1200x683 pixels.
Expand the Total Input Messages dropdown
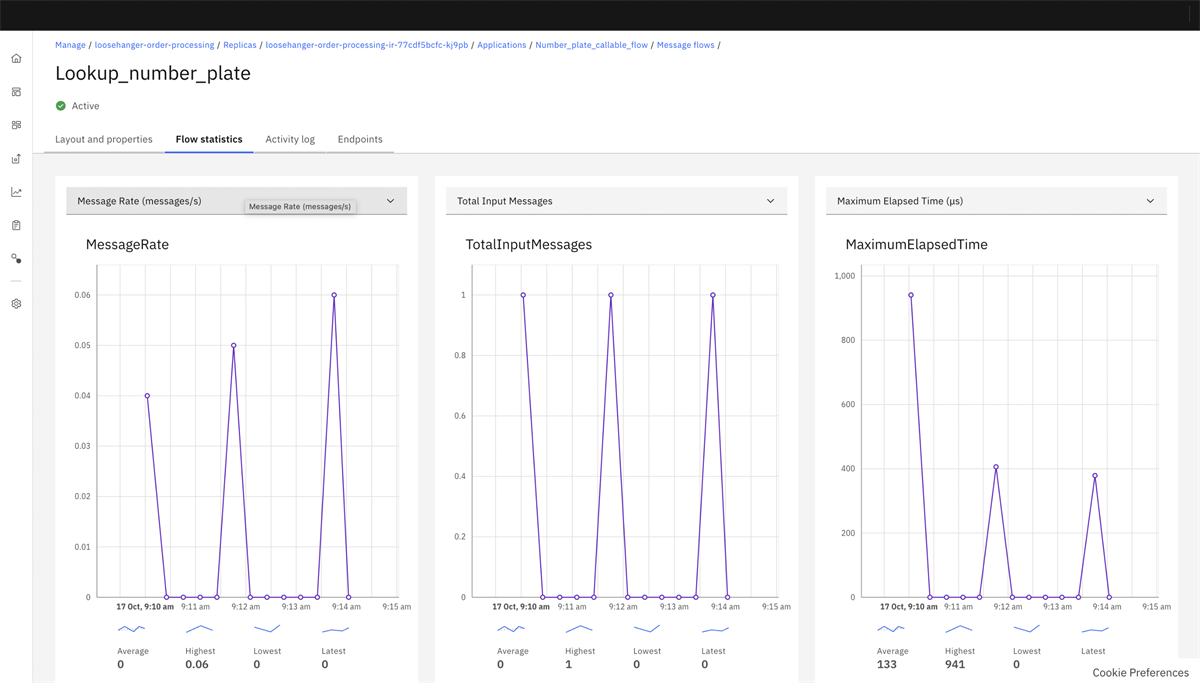[770, 200]
